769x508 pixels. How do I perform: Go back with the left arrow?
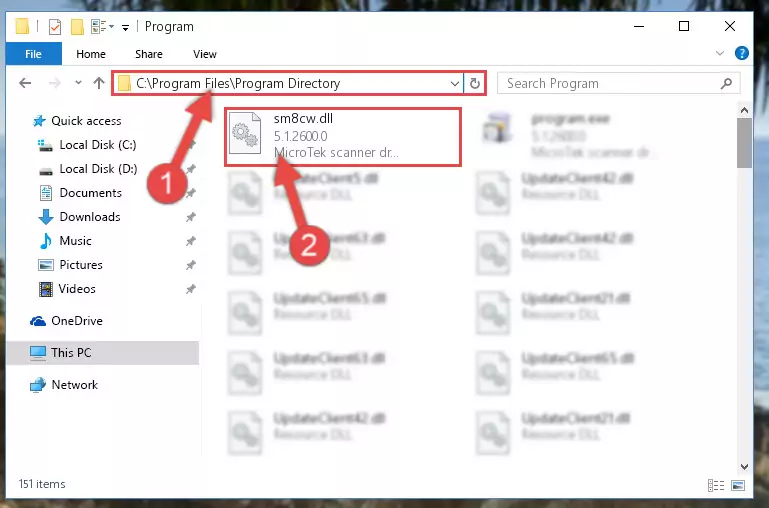(25, 83)
